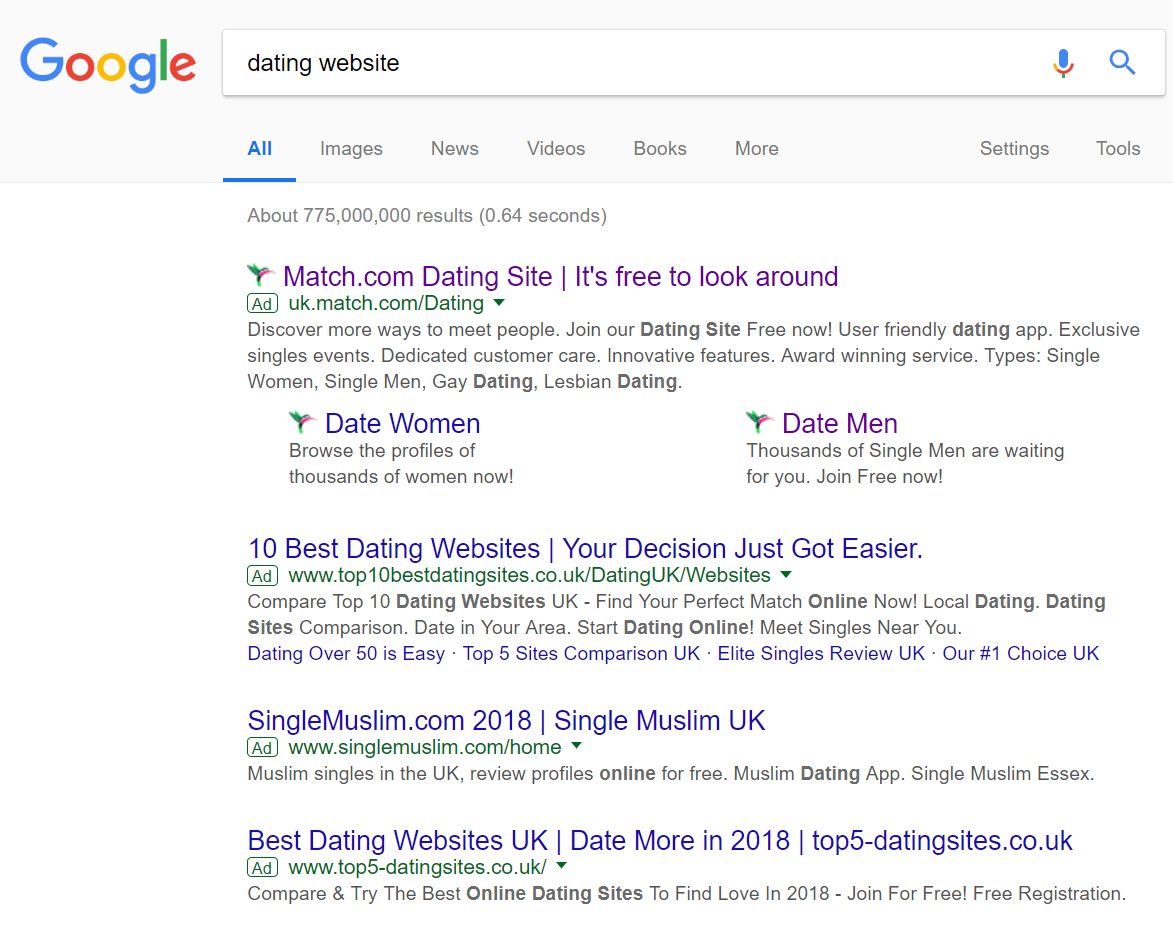Click Thousands of Single Men are waiting text
The image size is (1173, 927).
[x=905, y=463]
